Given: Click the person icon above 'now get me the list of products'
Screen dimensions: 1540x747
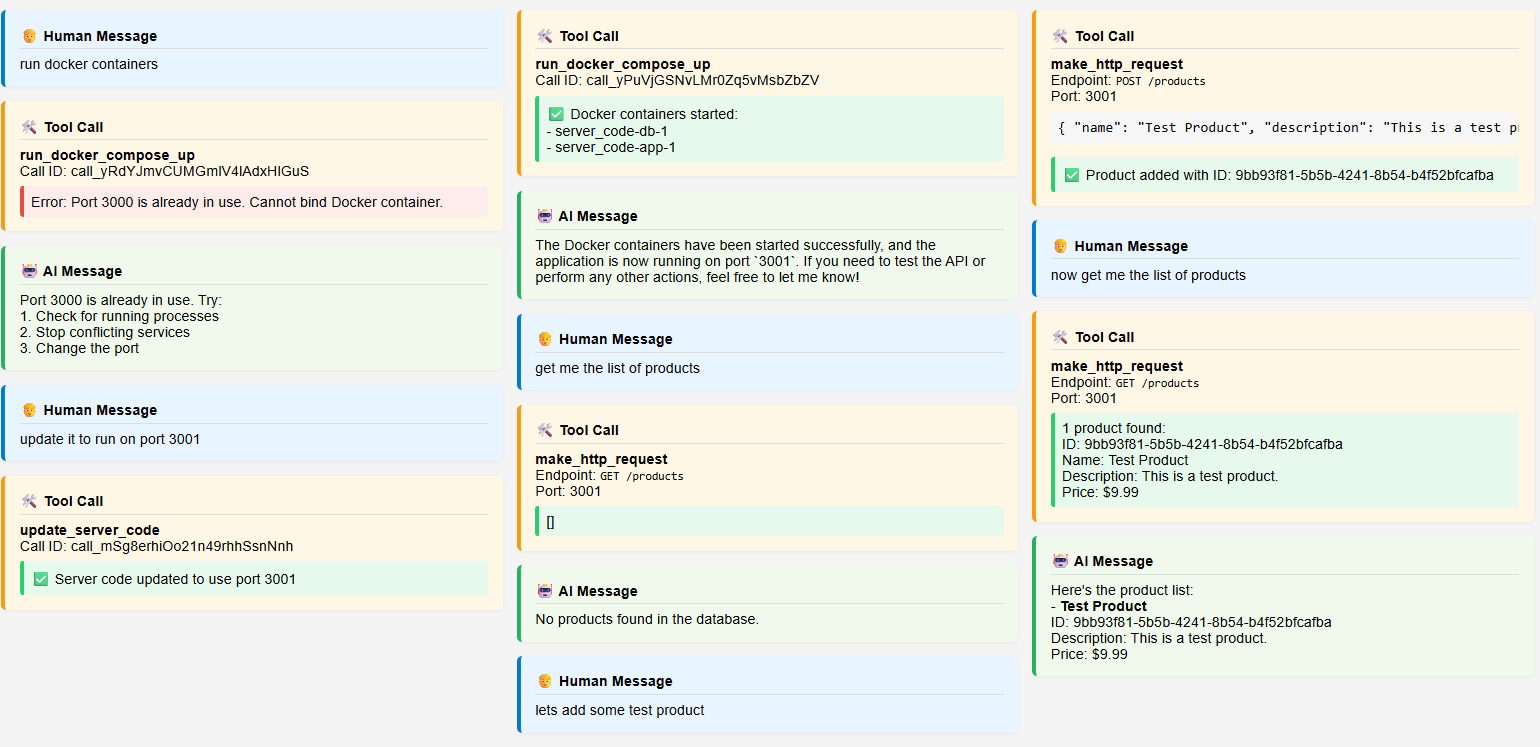Looking at the screenshot, I should pyautogui.click(x=1060, y=246).
